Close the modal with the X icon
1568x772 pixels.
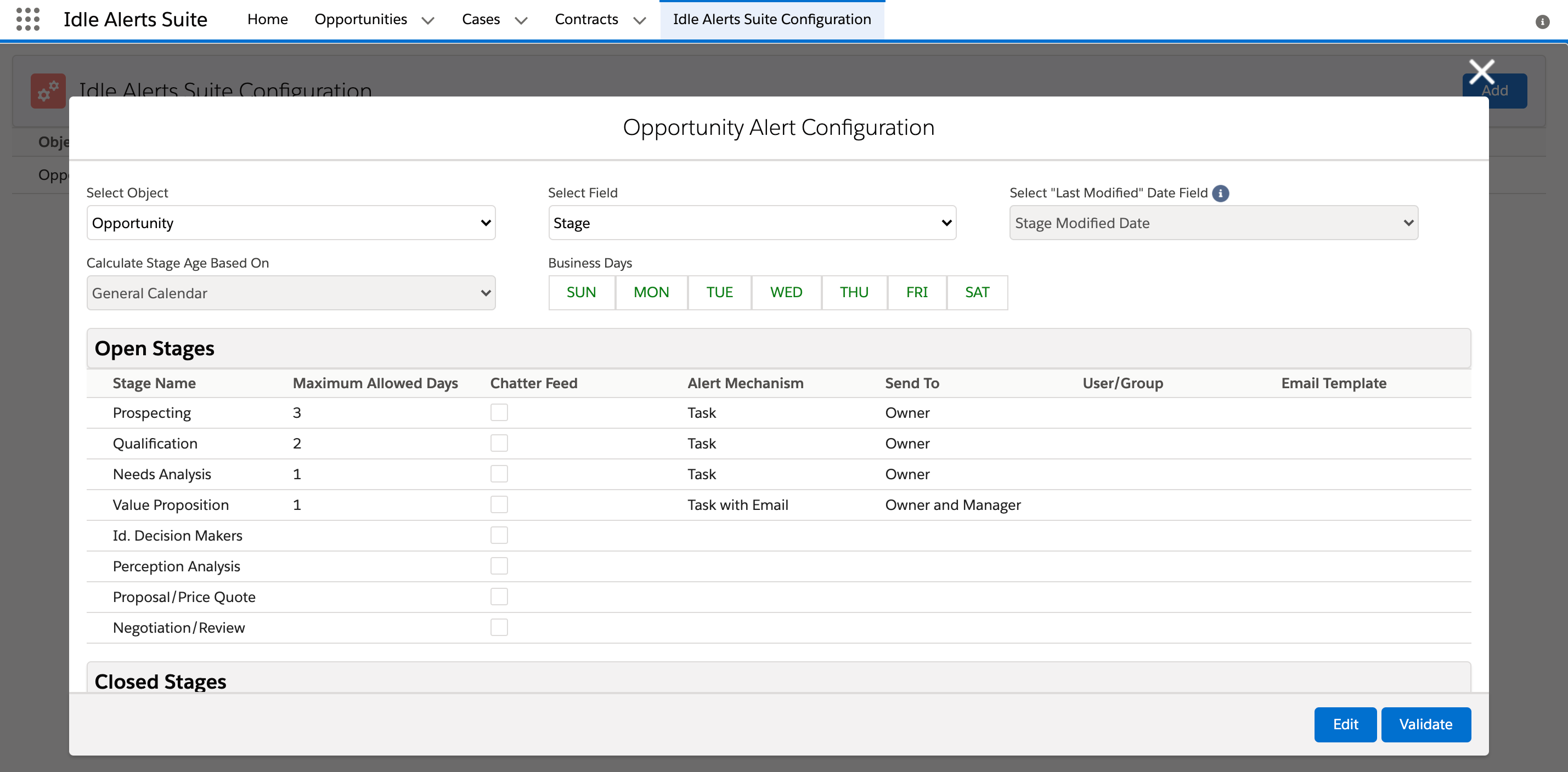click(1481, 72)
